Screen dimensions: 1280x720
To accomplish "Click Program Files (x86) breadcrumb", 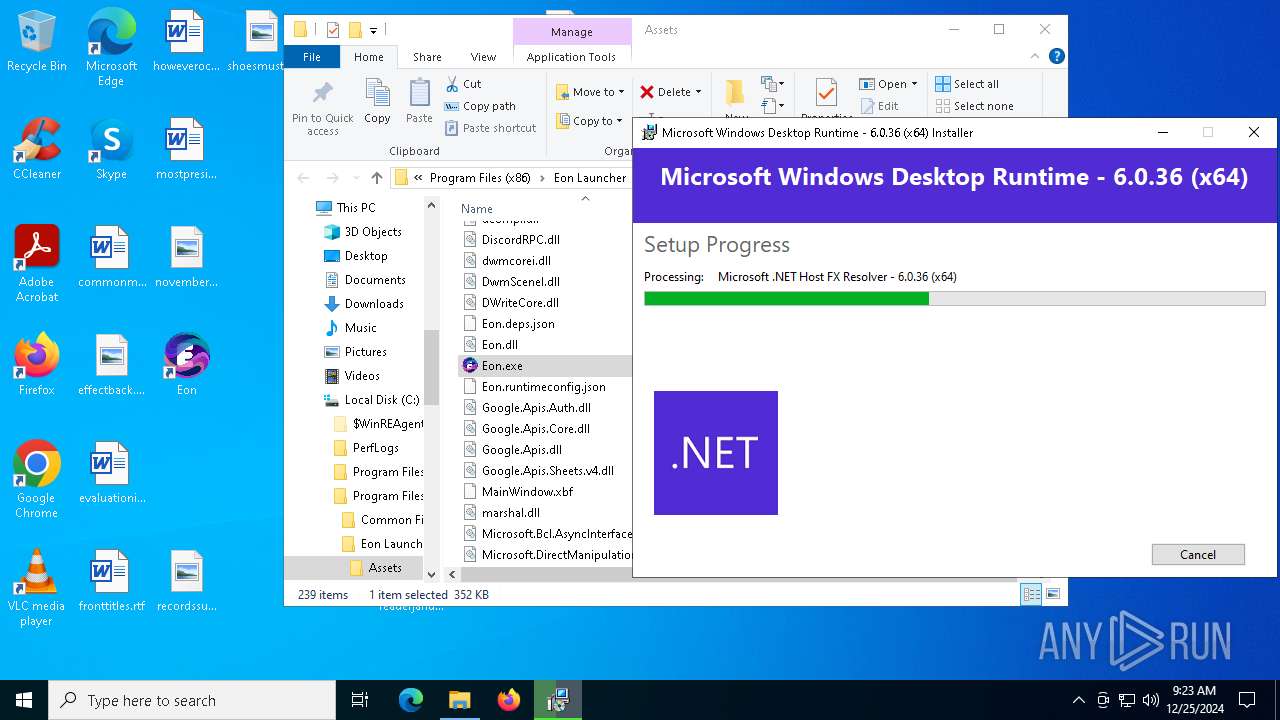I will coord(479,178).
